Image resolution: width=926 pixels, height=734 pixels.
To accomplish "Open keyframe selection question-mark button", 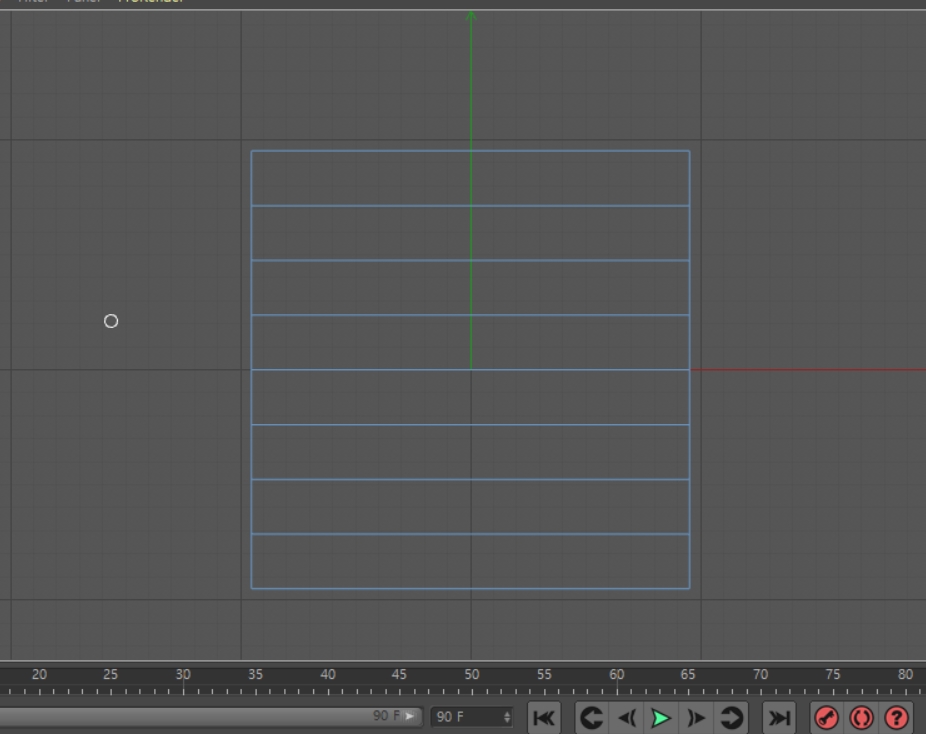I will [896, 718].
